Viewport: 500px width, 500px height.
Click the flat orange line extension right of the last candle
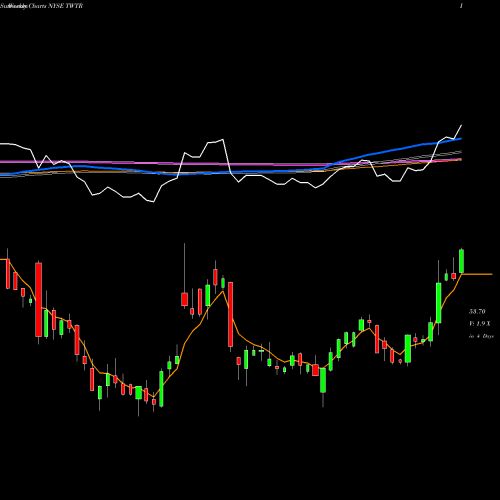tap(477, 274)
